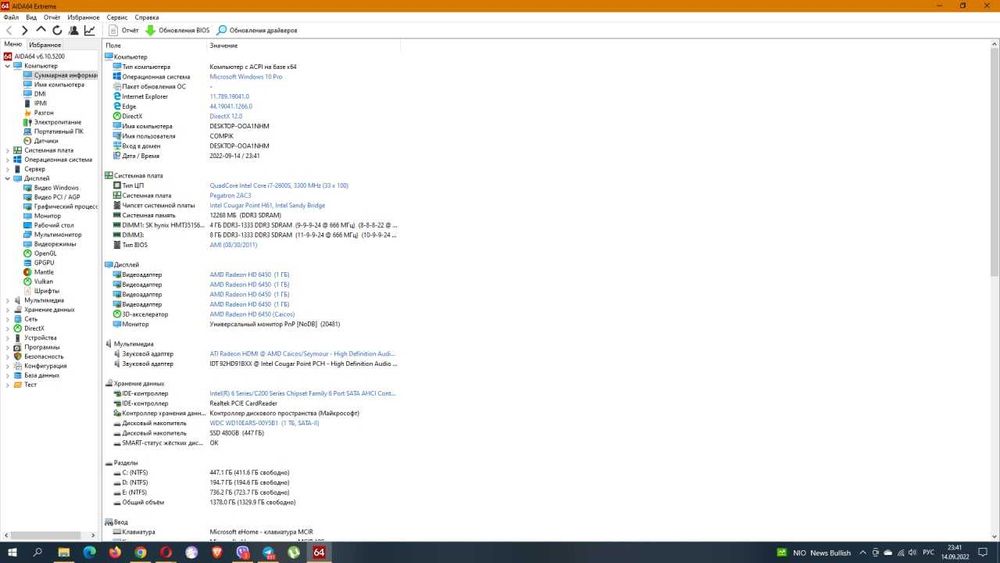
Task: Click the Отчёт report toolbar button
Action: 124,30
